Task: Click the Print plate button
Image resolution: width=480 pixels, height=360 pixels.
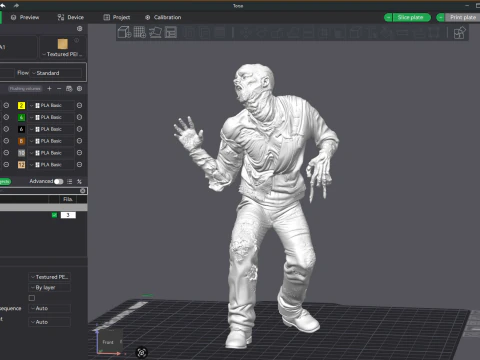Action: click(463, 17)
